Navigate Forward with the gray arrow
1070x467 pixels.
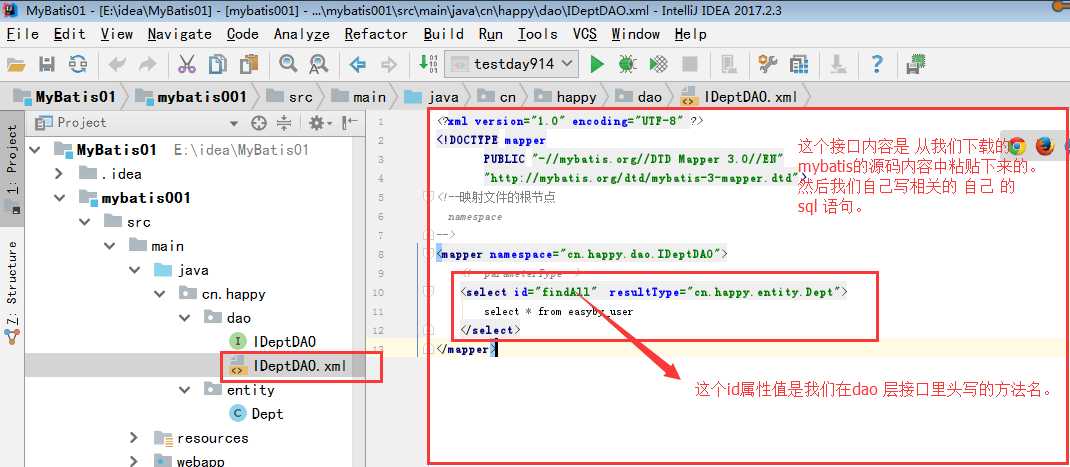point(389,64)
